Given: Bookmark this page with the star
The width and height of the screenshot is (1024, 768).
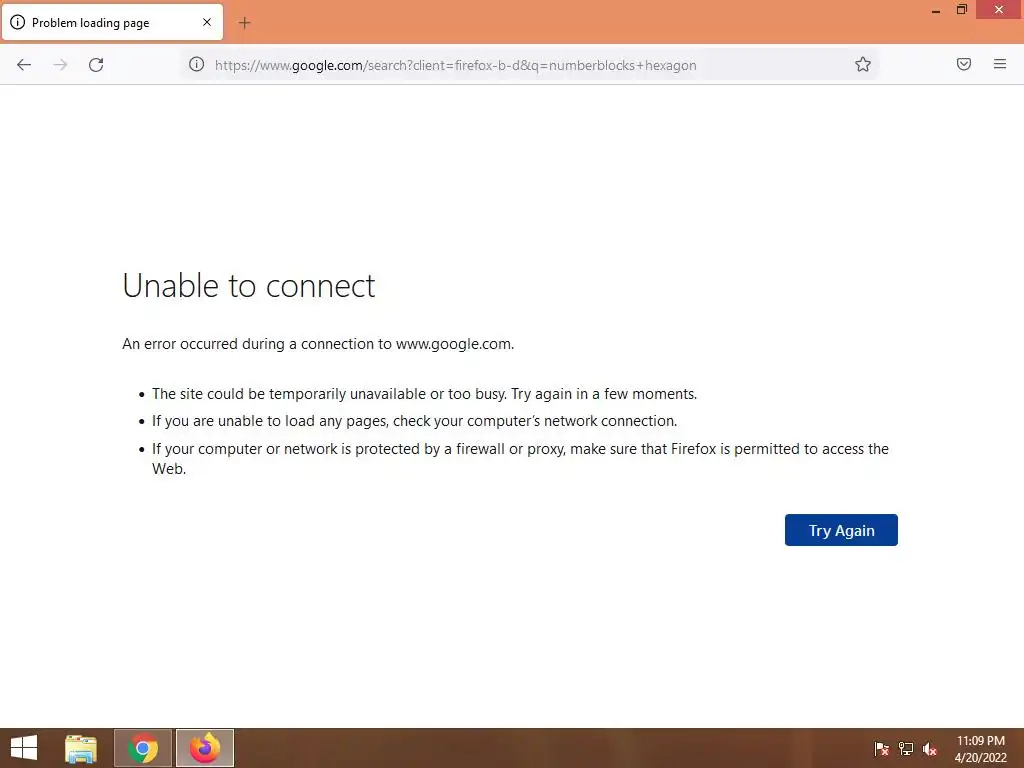Looking at the screenshot, I should (863, 65).
